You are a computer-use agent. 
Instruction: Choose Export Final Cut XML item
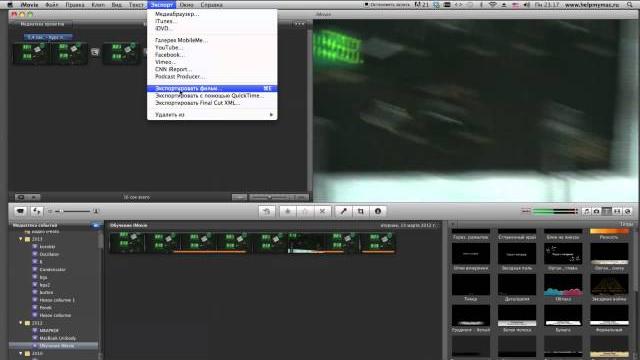[x=212, y=103]
